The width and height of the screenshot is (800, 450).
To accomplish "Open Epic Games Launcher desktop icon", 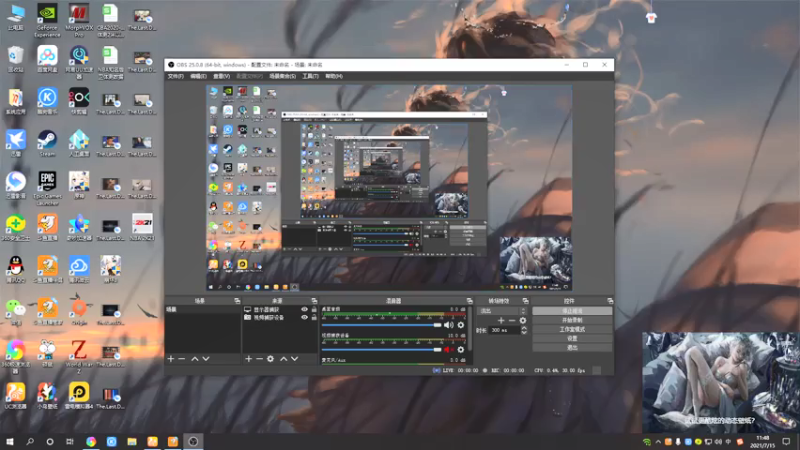I will (x=47, y=188).
